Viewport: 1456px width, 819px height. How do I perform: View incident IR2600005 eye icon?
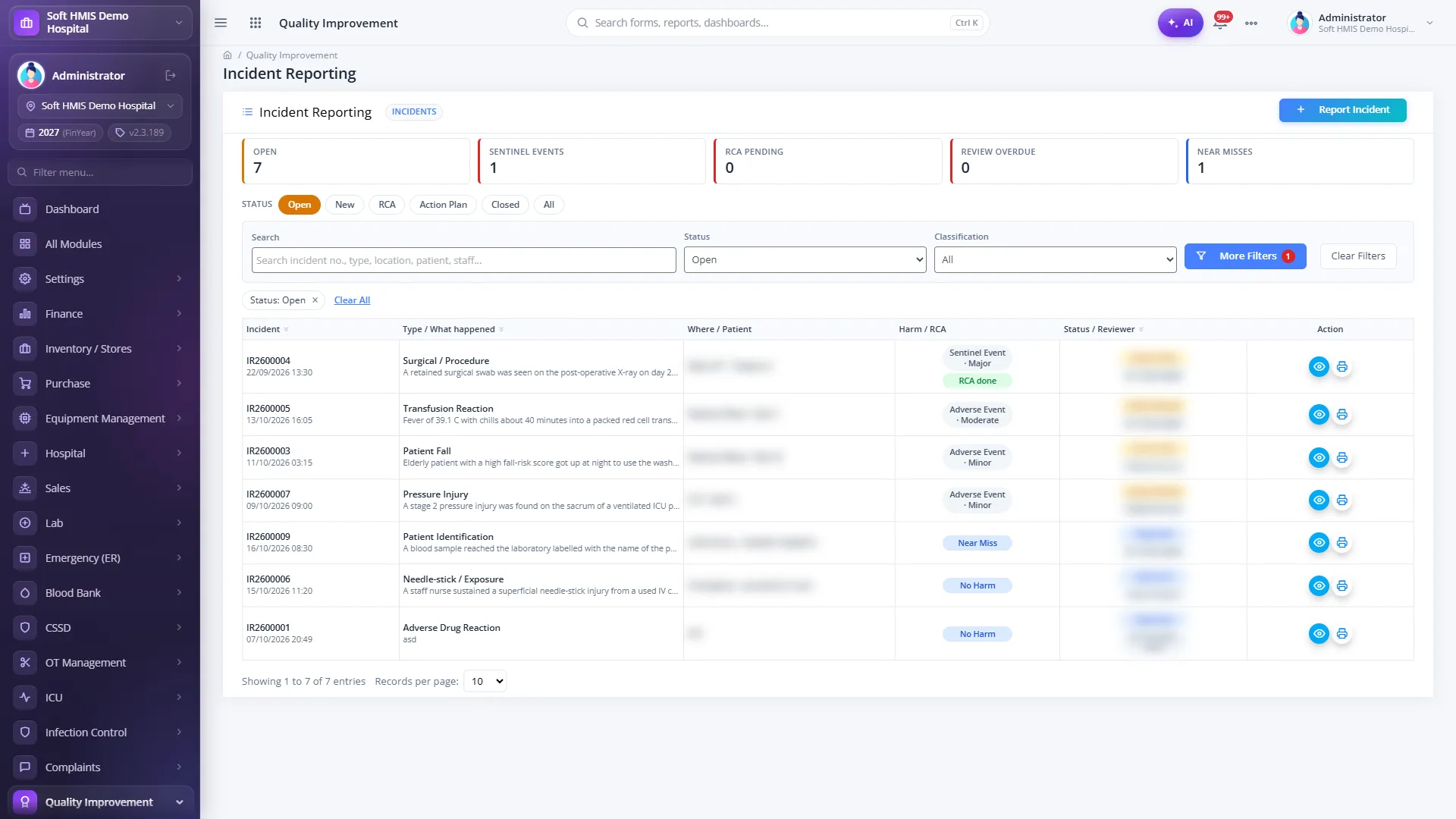[x=1319, y=414]
